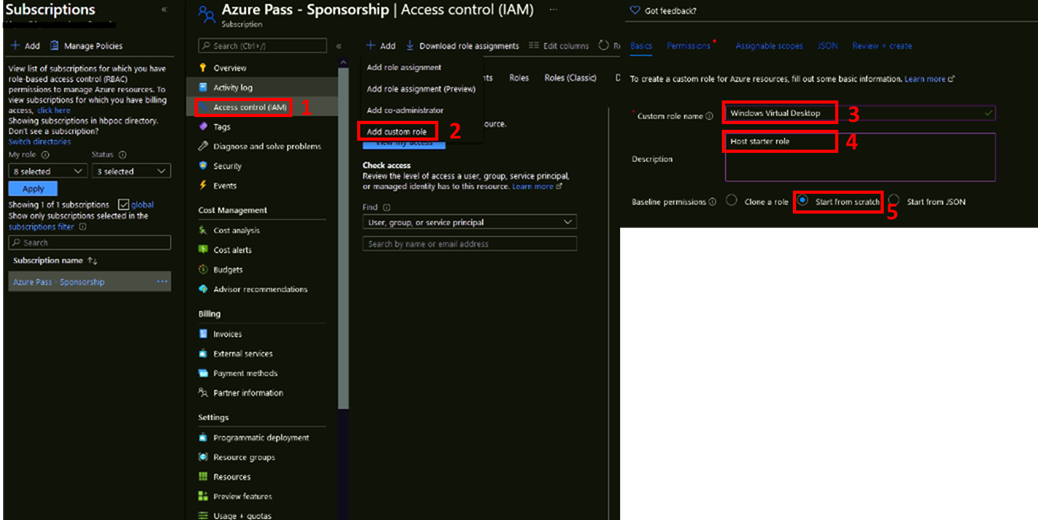
Task: Select Clone a role radio button
Action: click(x=731, y=200)
